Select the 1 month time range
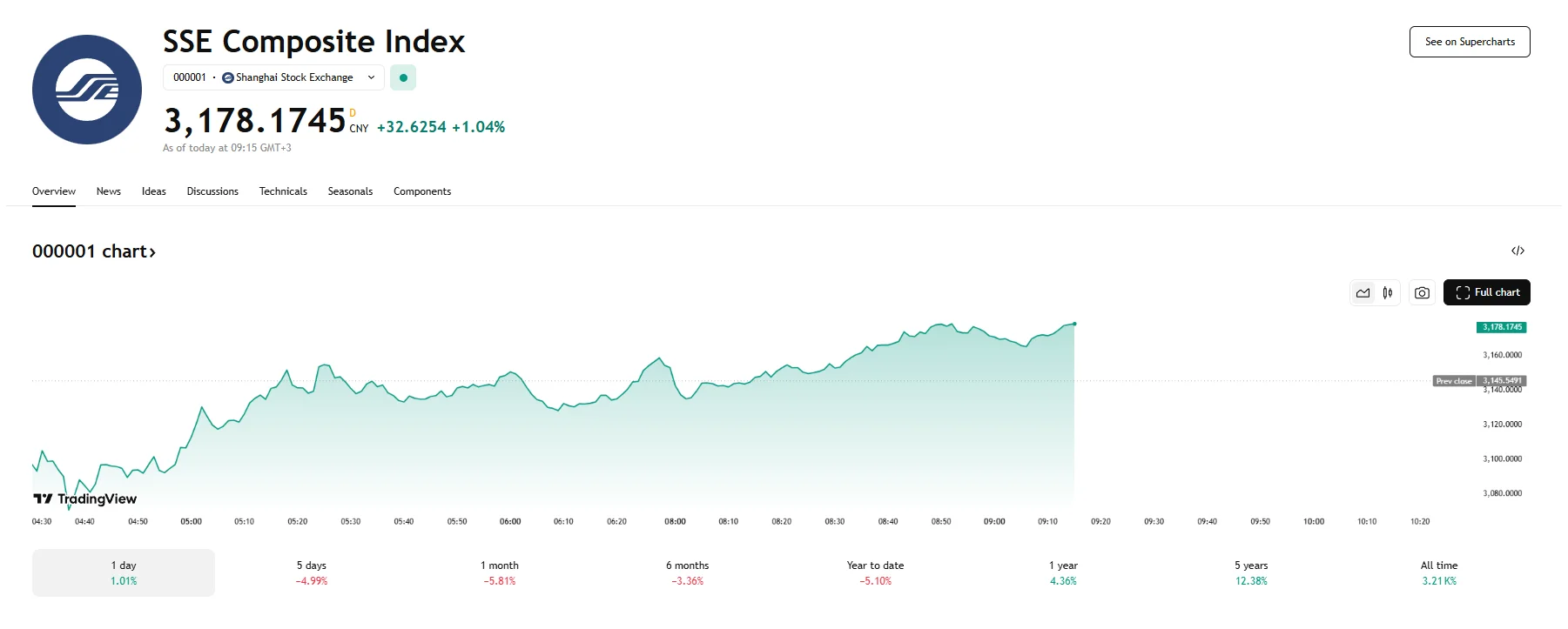The image size is (1568, 629). (500, 572)
